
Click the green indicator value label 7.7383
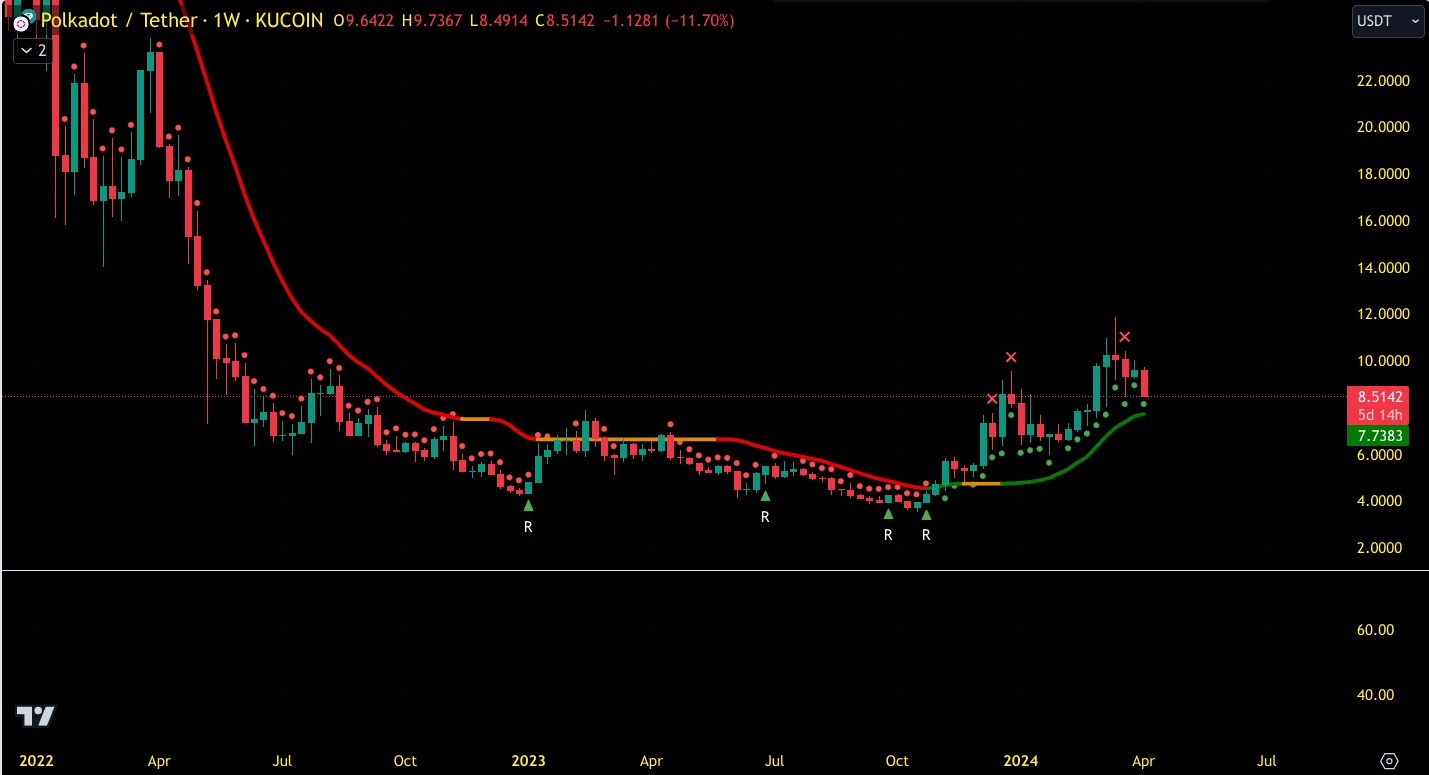1377,436
